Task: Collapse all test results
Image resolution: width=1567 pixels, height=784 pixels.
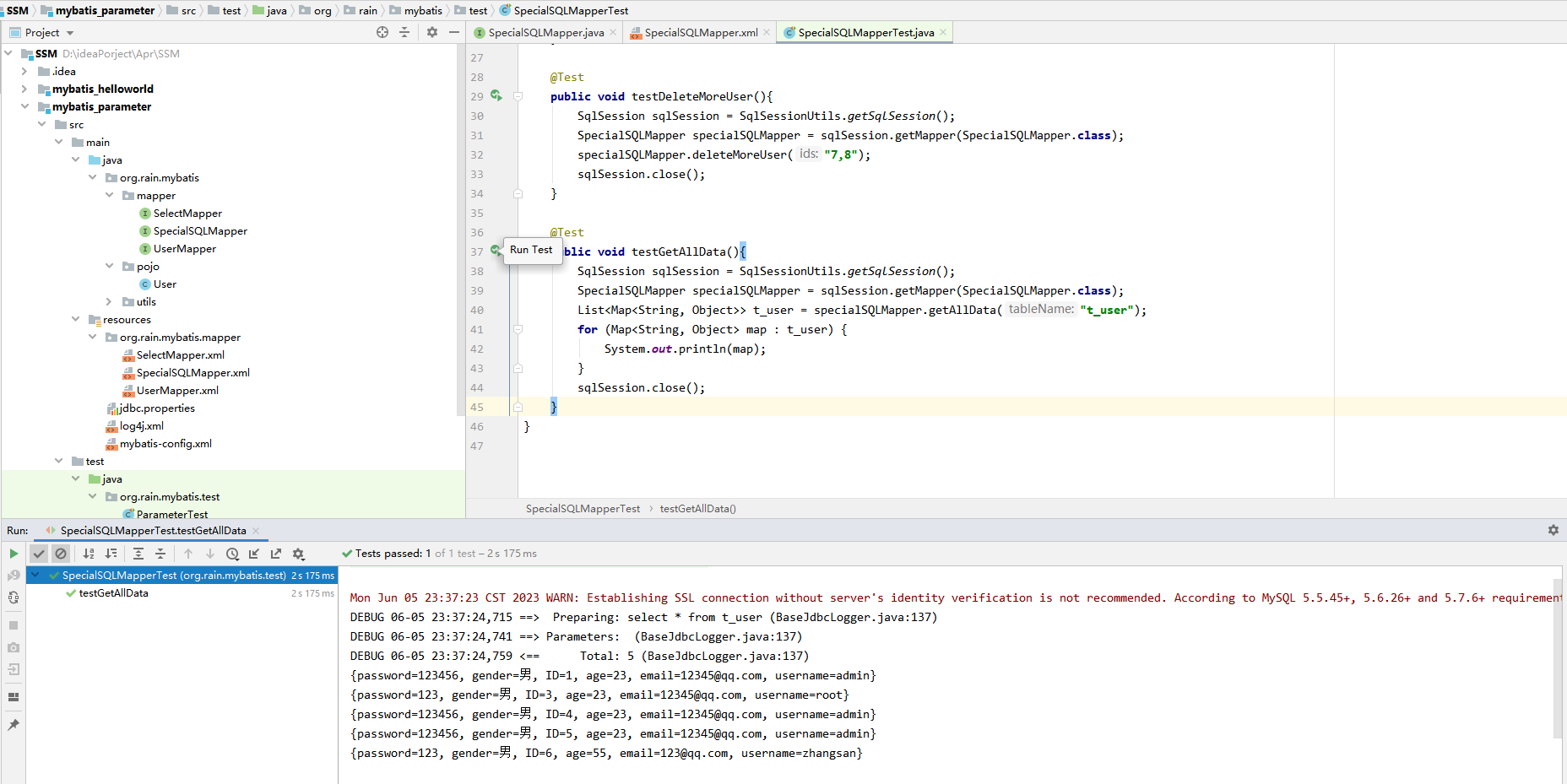Action: (x=160, y=554)
